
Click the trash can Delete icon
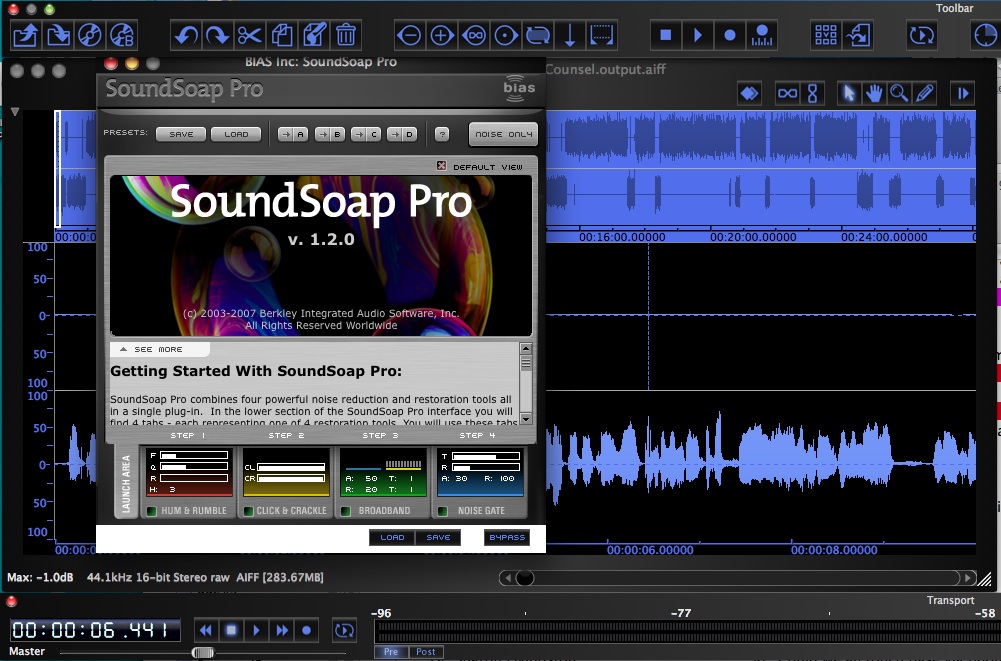(346, 35)
